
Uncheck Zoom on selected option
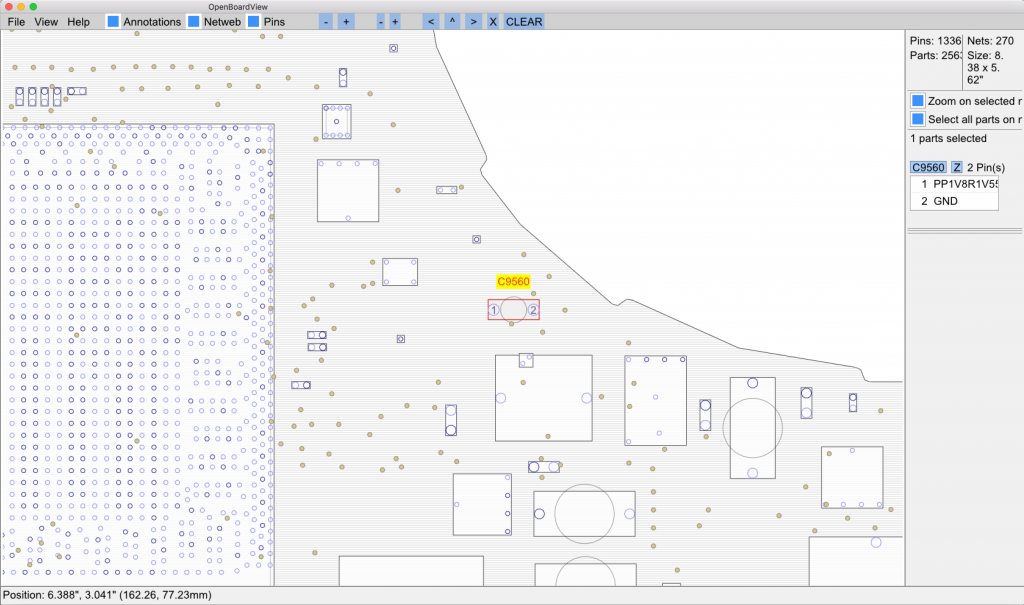[x=917, y=101]
